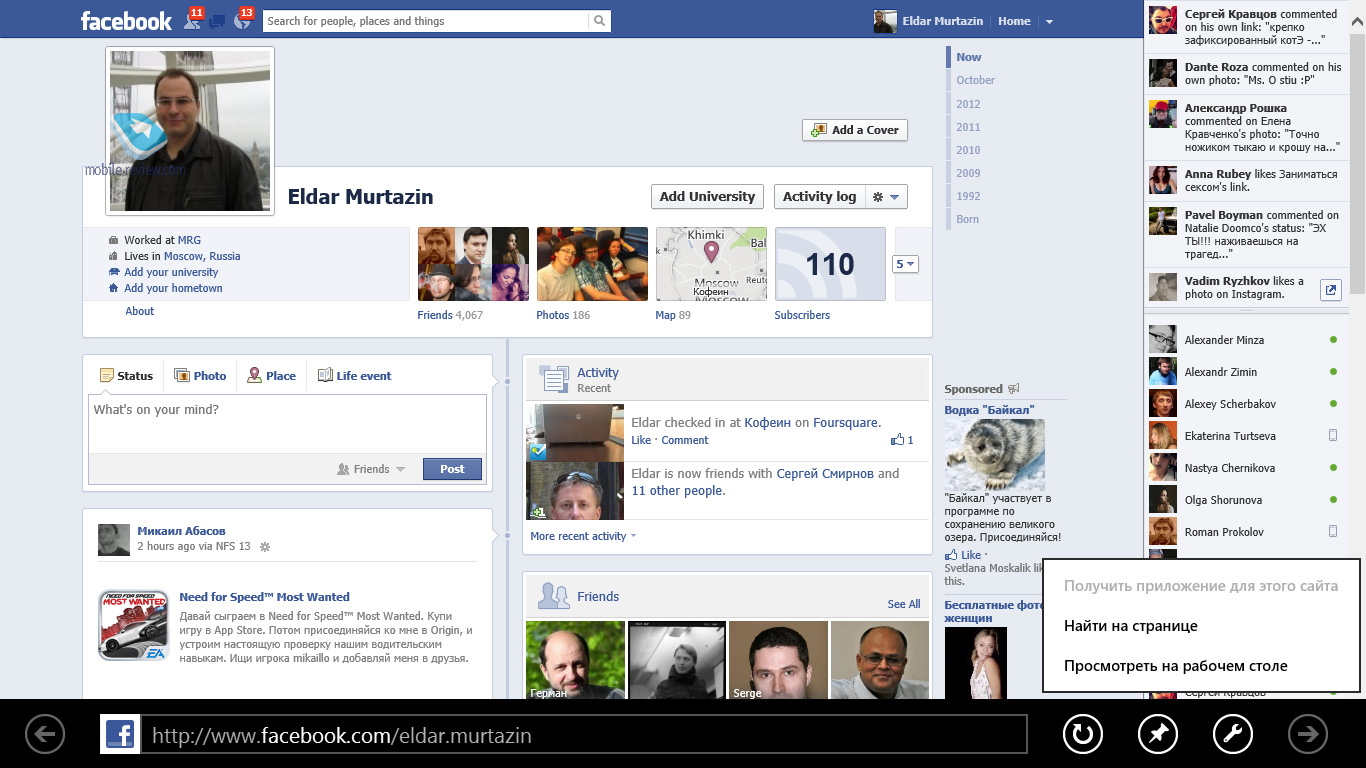Open the Activity log button
Screen dimensions: 1366x768
[x=819, y=197]
